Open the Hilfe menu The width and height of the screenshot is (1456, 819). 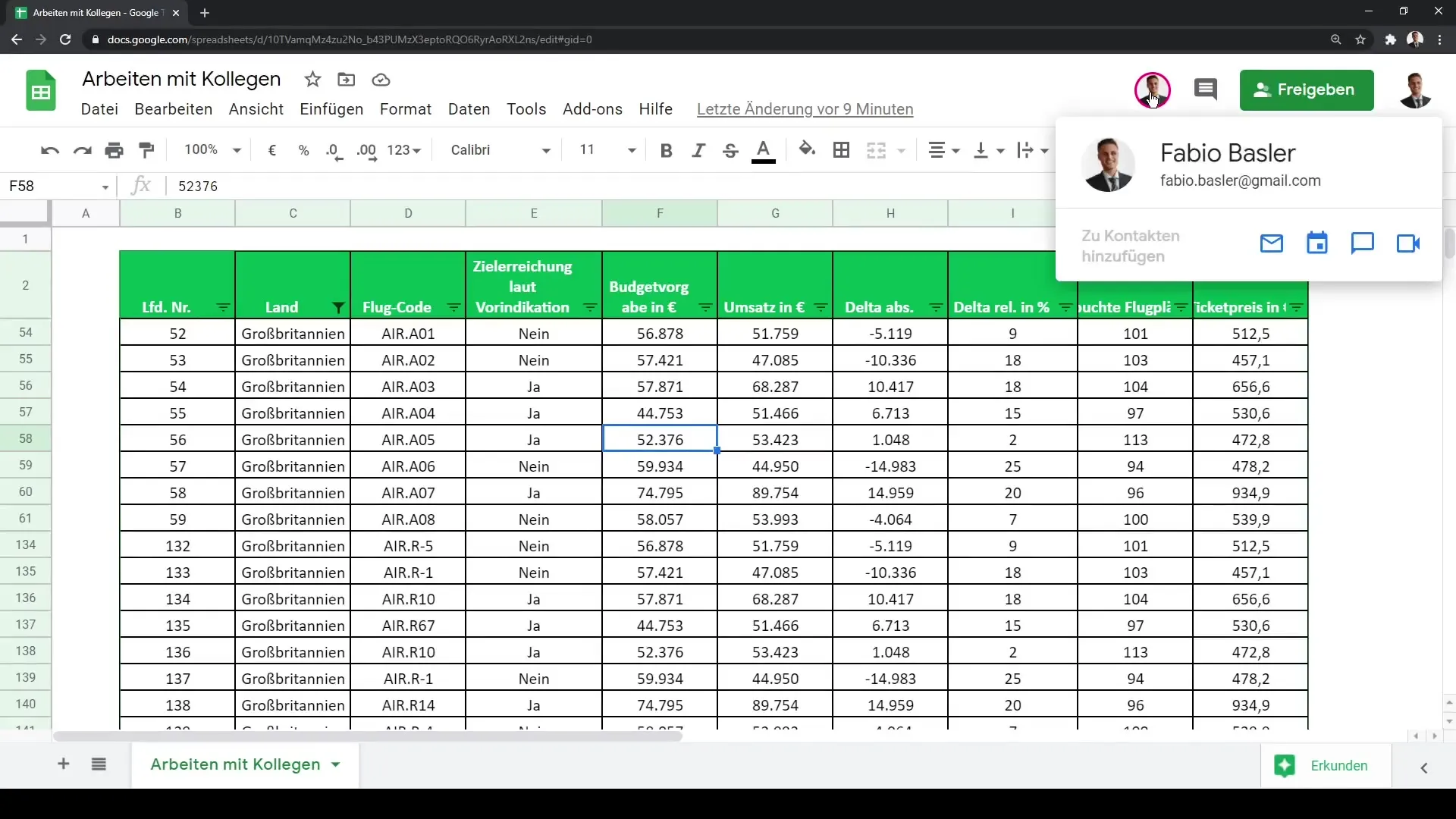[655, 109]
